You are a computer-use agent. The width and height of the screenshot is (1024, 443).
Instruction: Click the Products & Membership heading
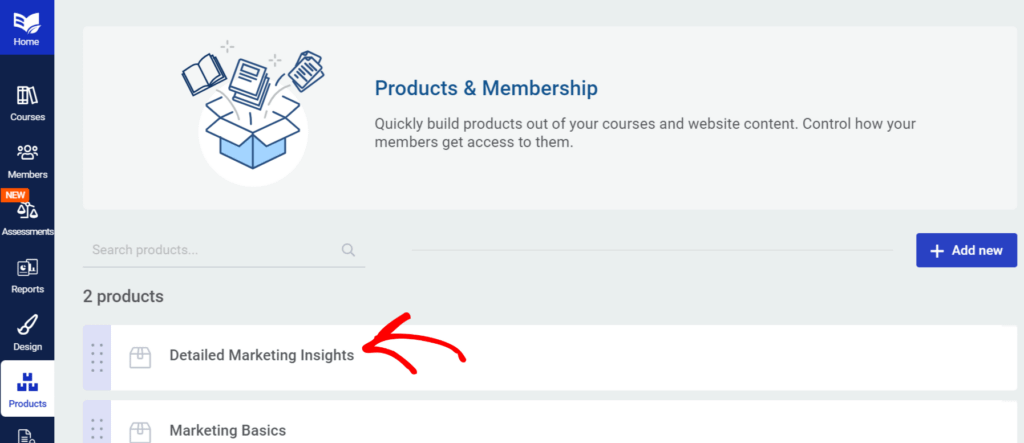(486, 88)
